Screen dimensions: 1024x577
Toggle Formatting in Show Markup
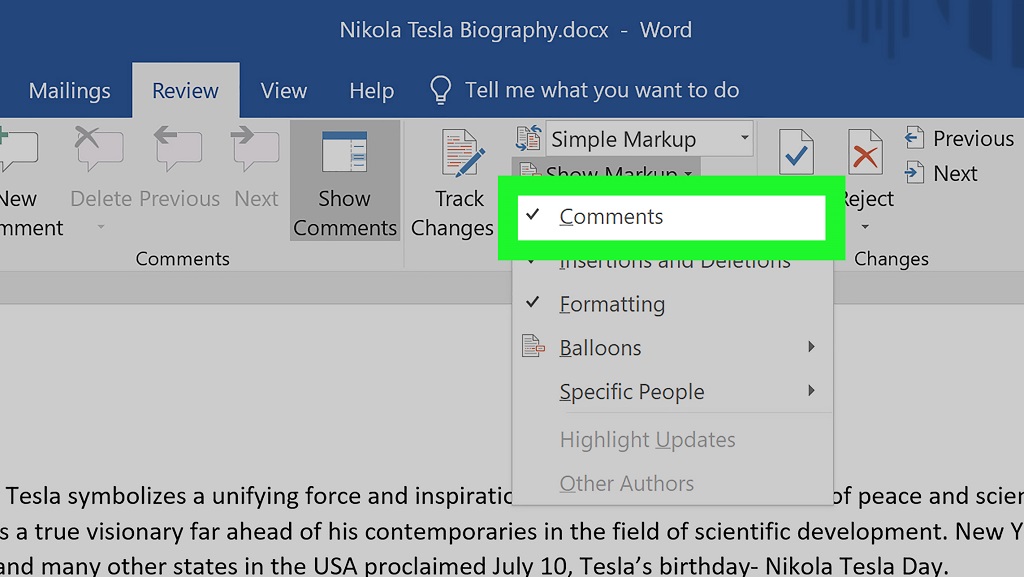[612, 304]
